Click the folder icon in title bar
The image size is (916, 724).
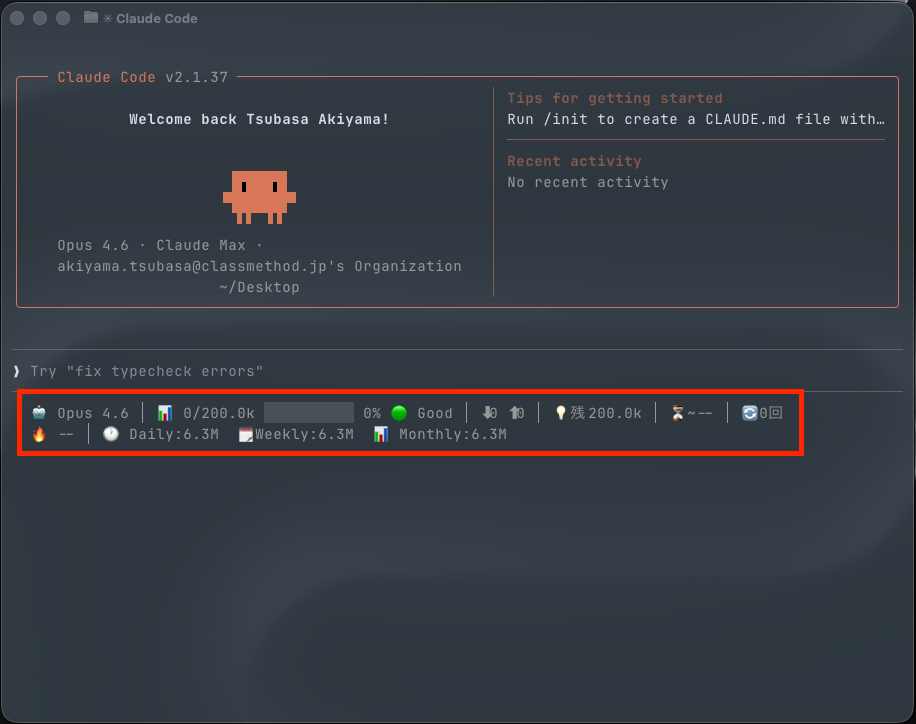pyautogui.click(x=91, y=18)
